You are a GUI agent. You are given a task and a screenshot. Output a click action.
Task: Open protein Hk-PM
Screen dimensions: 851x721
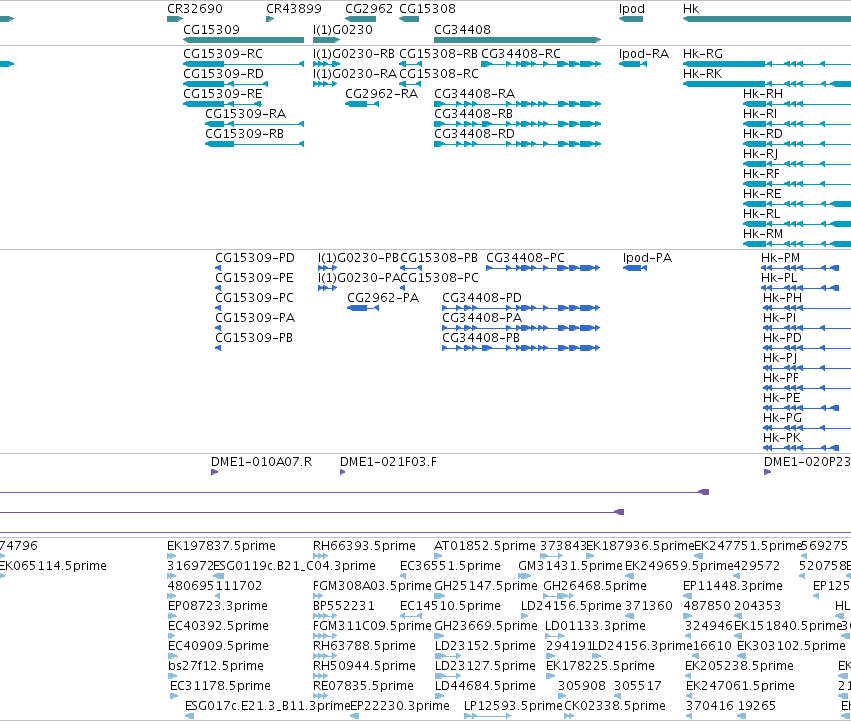[x=801, y=268]
